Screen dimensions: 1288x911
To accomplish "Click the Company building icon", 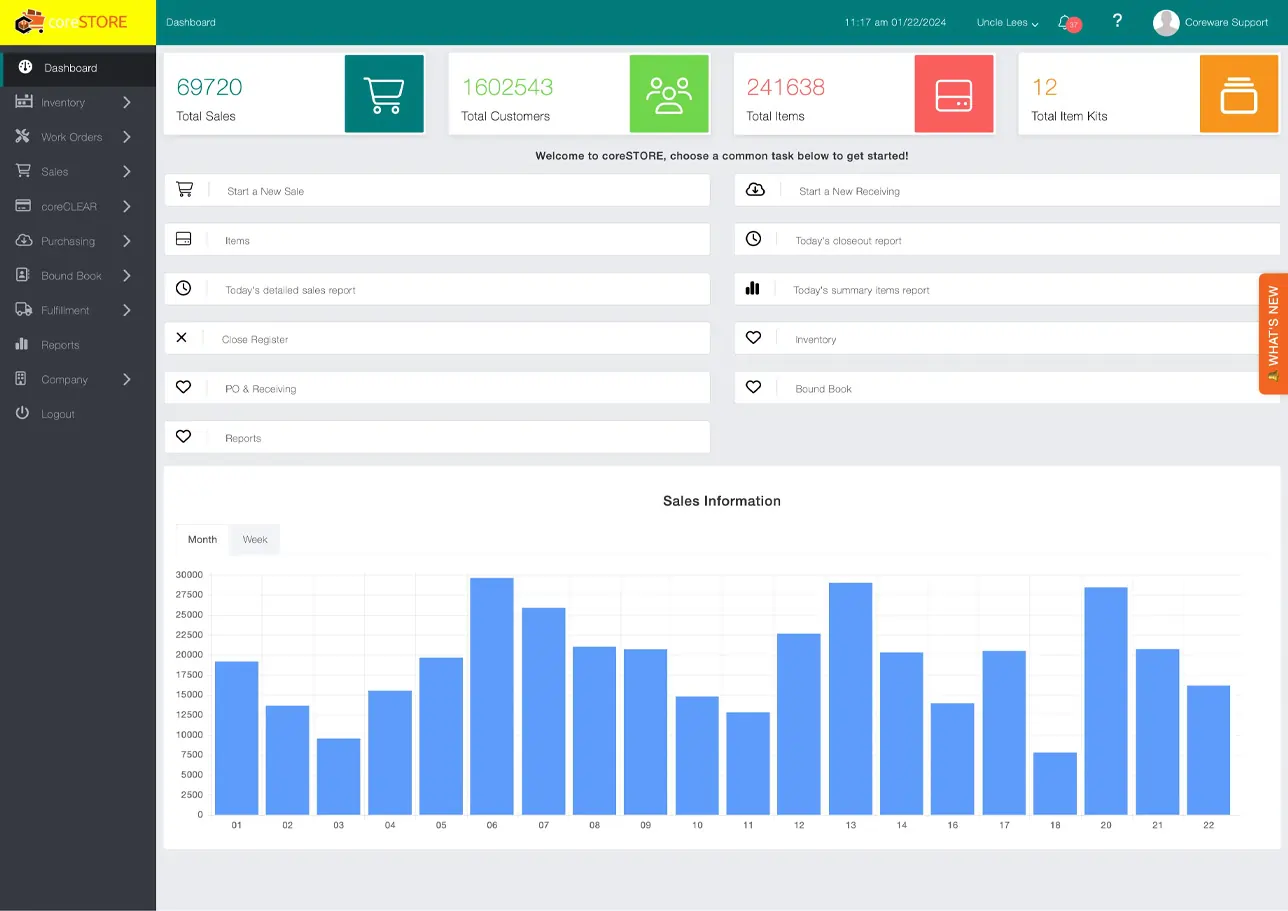I will [21, 379].
